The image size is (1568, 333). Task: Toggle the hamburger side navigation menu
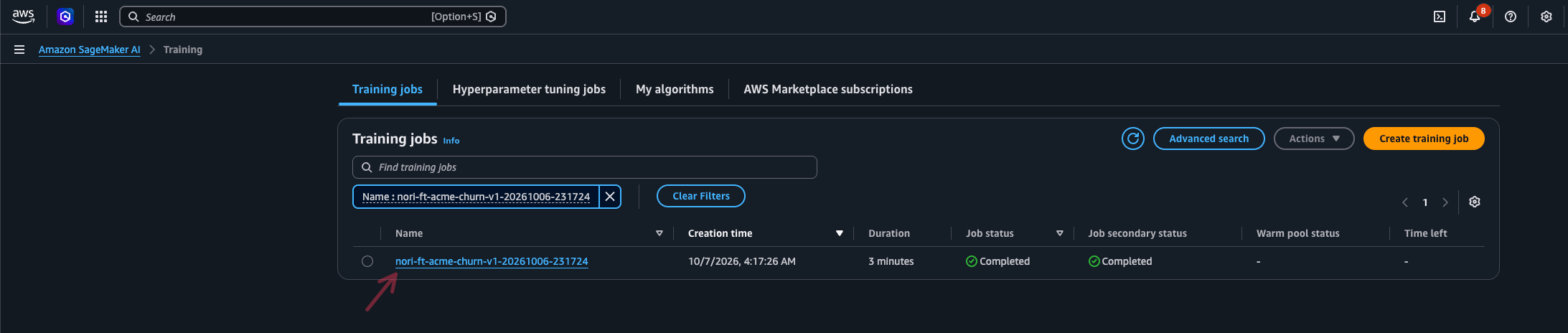tap(19, 50)
